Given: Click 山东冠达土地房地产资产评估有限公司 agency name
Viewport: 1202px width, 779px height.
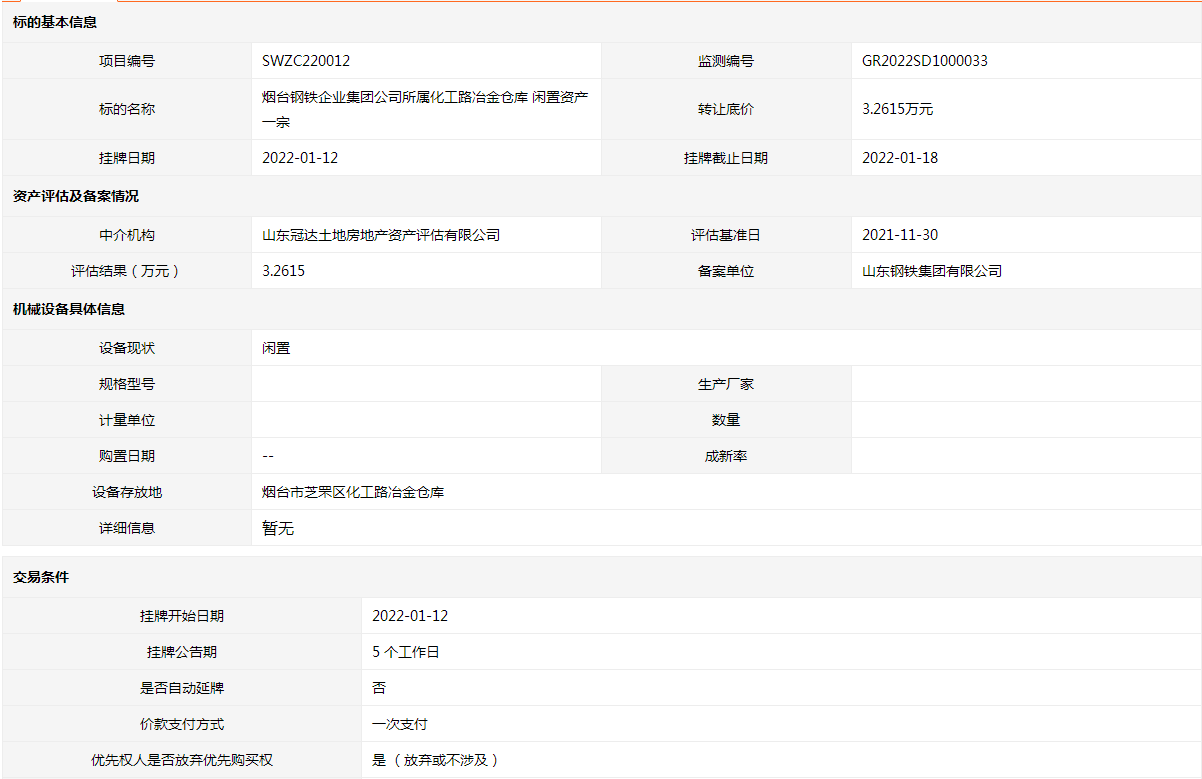Looking at the screenshot, I should point(381,235).
